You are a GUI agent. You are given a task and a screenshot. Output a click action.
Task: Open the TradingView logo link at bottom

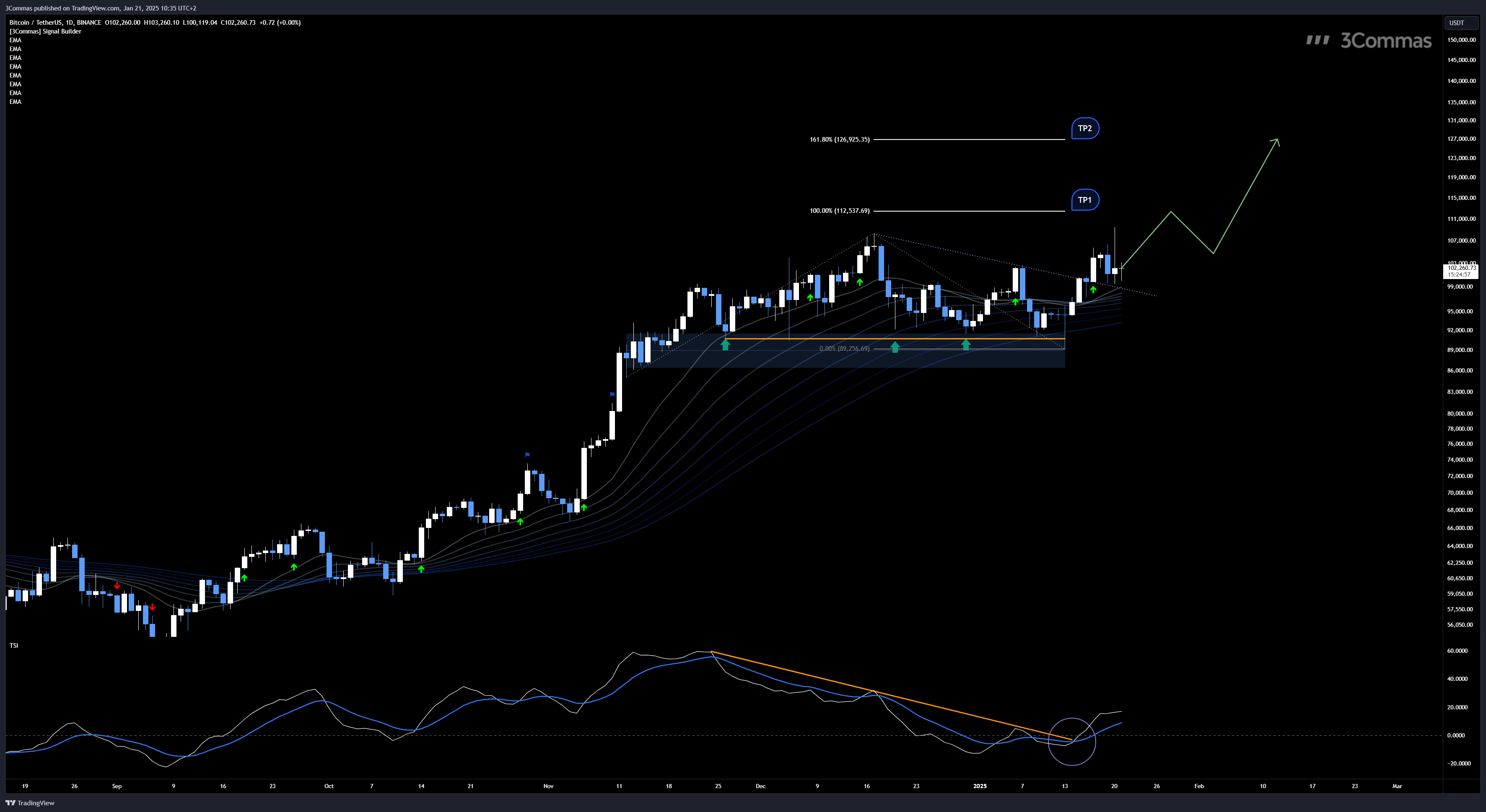click(x=30, y=803)
